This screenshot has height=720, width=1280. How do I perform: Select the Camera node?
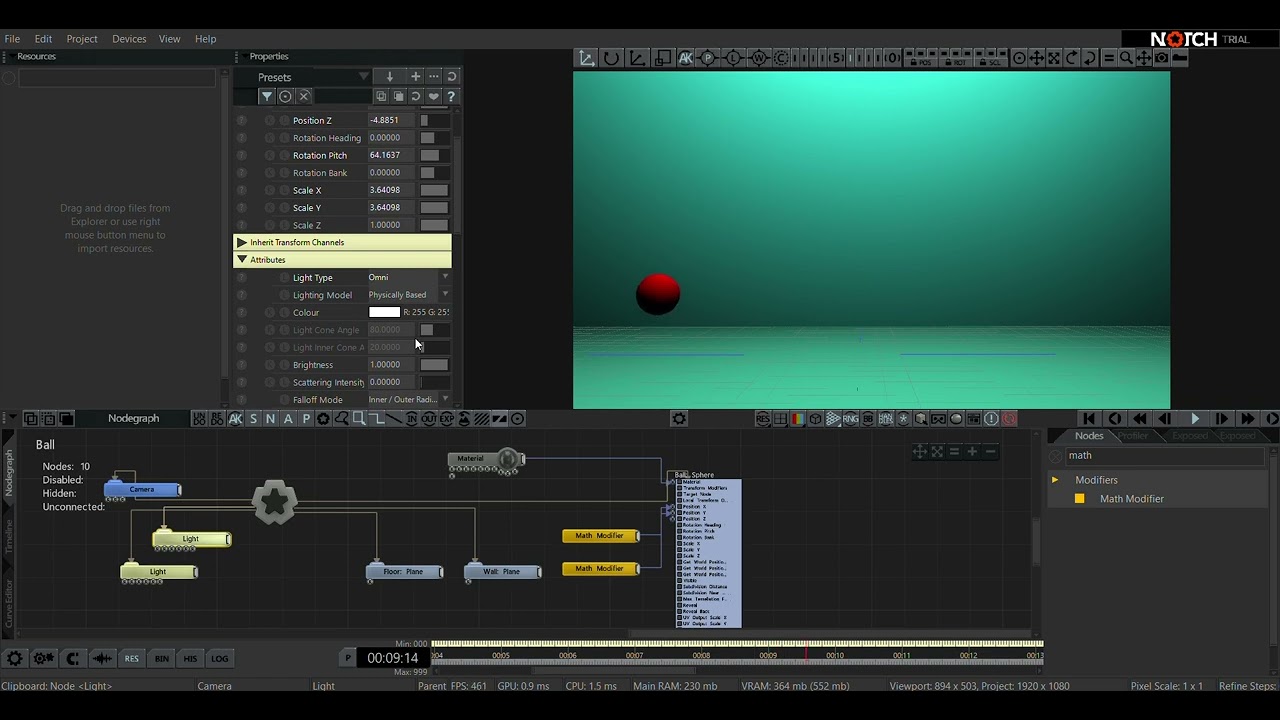(142, 489)
